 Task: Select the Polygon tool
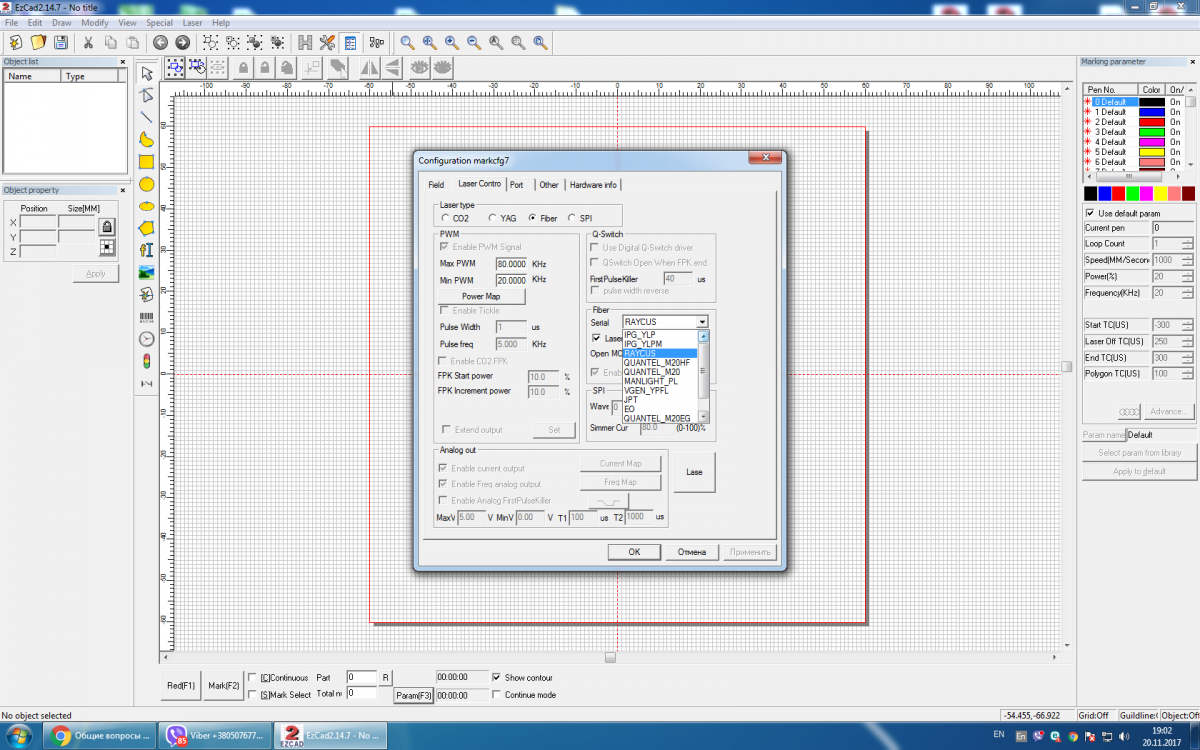(x=146, y=228)
